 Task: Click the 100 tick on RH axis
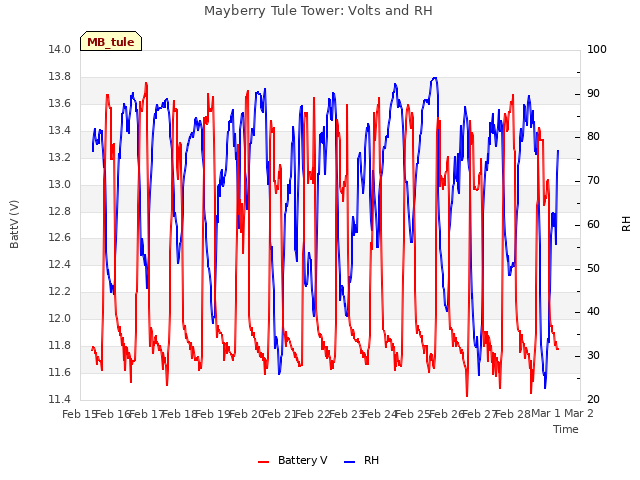coord(597,49)
